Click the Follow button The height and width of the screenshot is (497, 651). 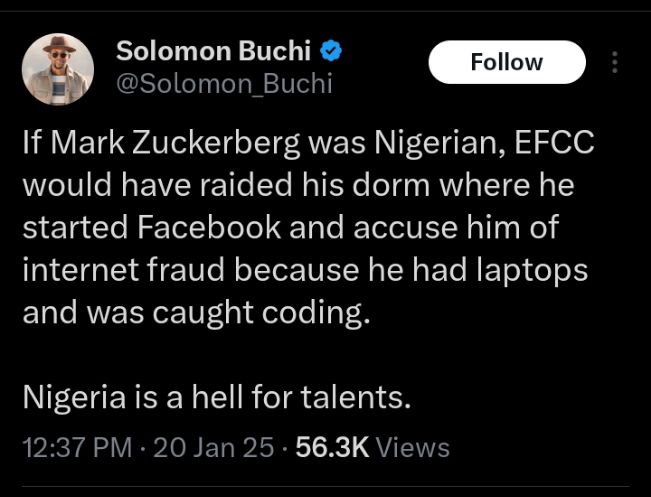(506, 62)
